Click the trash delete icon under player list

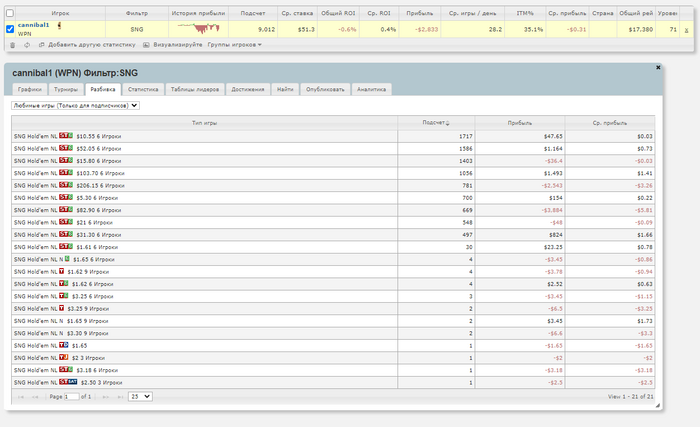11,45
